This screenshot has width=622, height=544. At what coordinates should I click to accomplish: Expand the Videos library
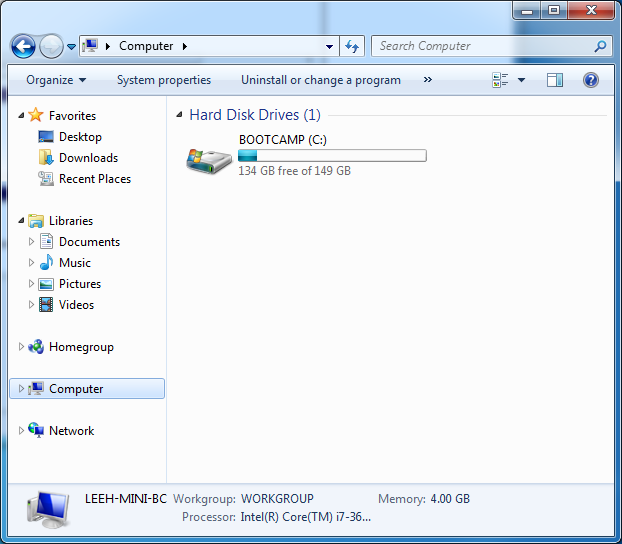point(31,305)
